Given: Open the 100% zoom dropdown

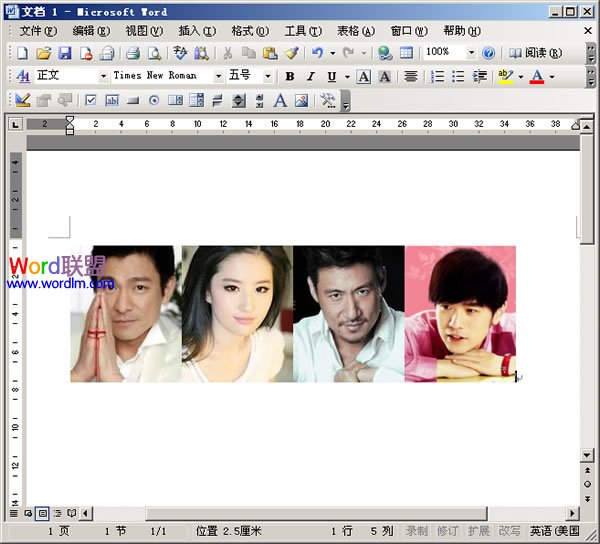Looking at the screenshot, I should point(470,53).
